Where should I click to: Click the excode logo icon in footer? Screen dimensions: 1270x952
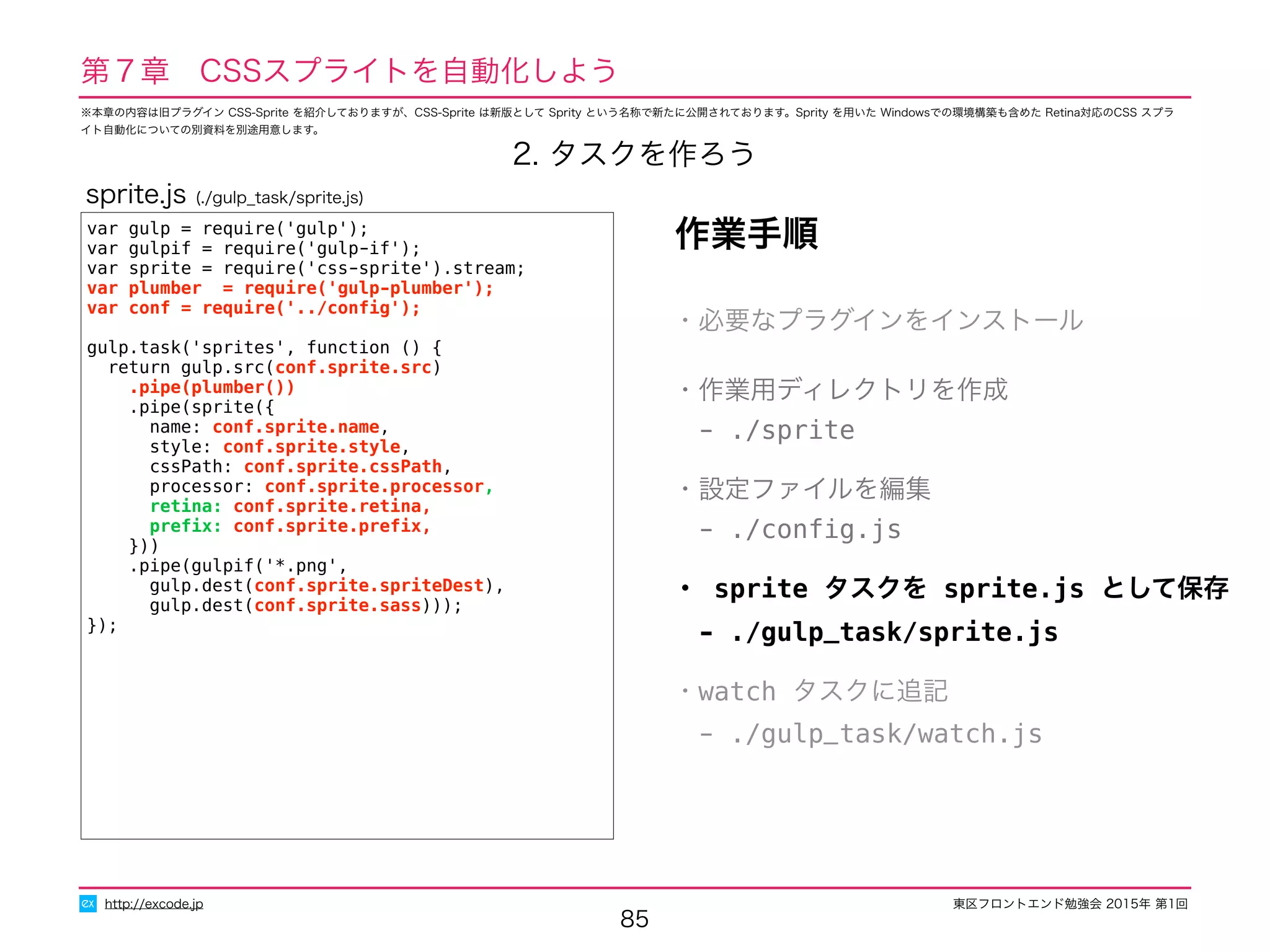(88, 904)
